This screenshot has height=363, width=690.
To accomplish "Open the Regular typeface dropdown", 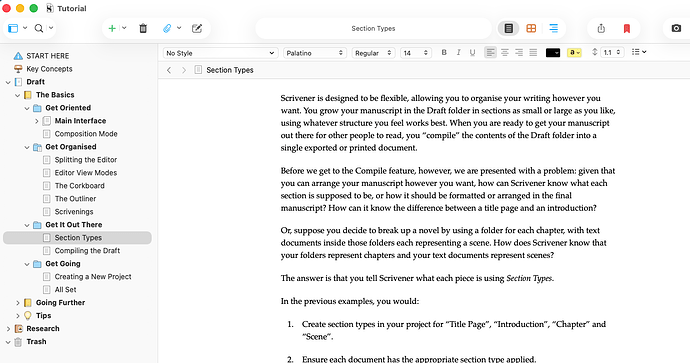I will click(x=373, y=53).
